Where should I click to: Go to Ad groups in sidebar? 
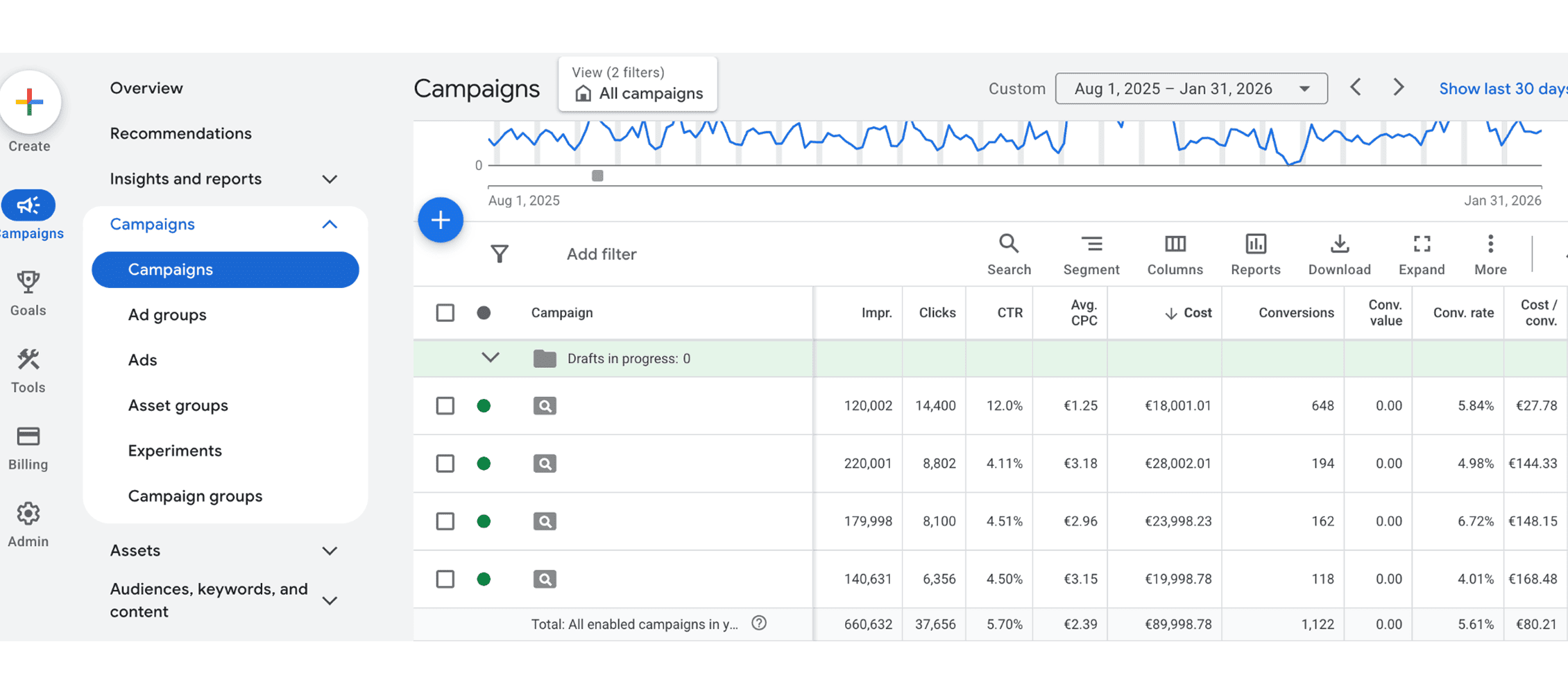(167, 315)
